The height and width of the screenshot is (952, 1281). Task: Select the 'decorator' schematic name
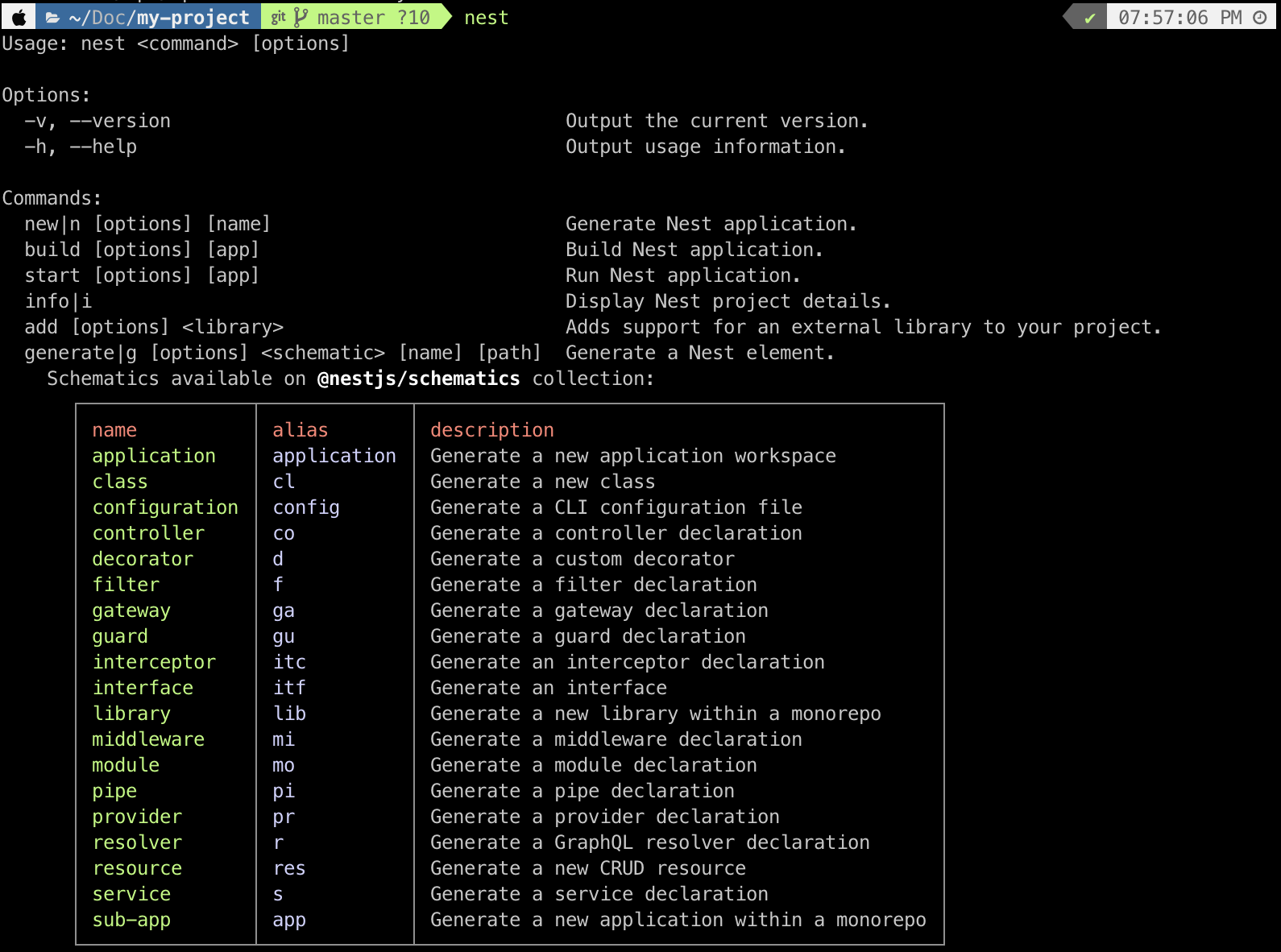[143, 559]
